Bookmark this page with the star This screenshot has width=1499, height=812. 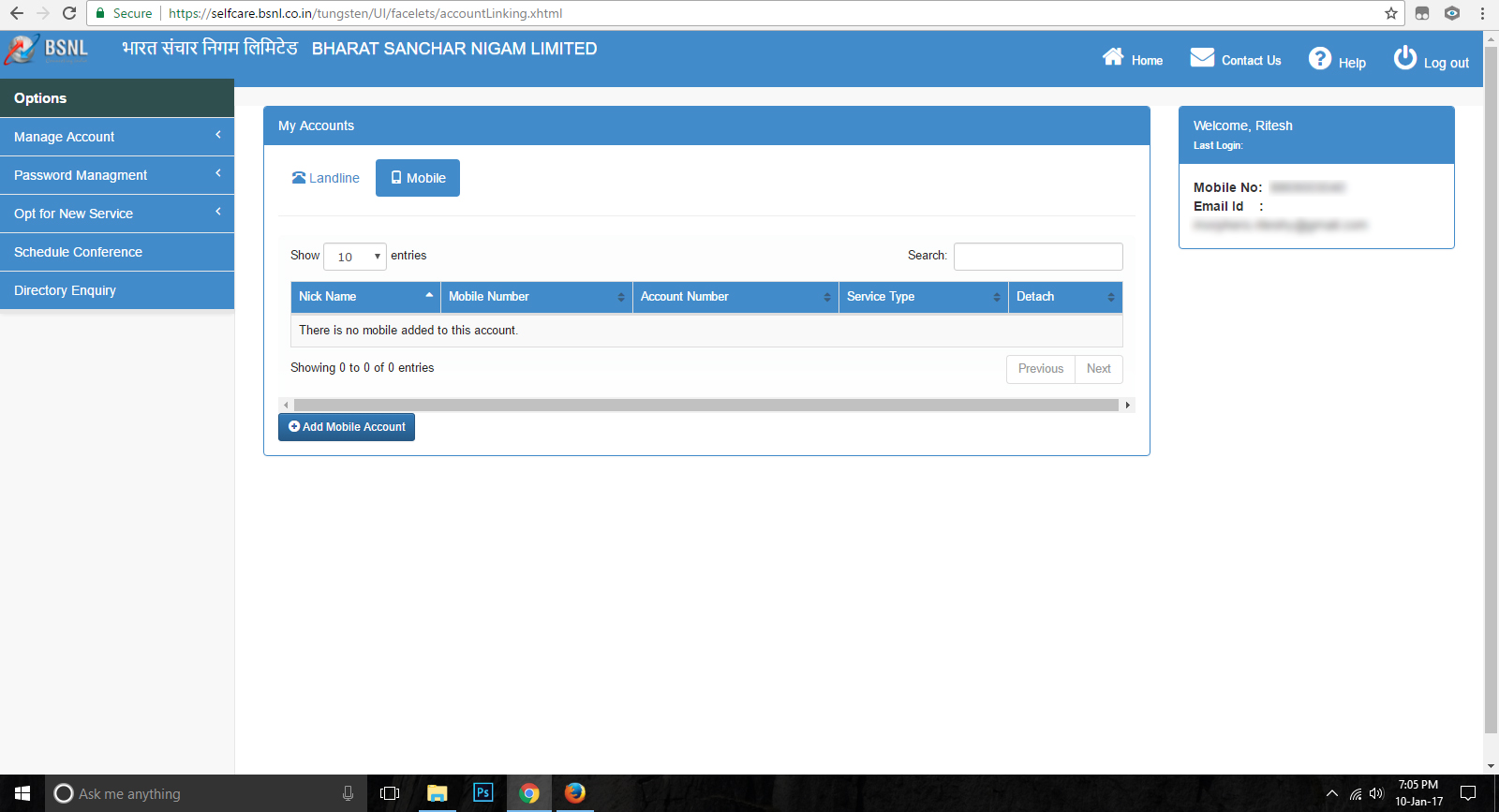tap(1391, 13)
